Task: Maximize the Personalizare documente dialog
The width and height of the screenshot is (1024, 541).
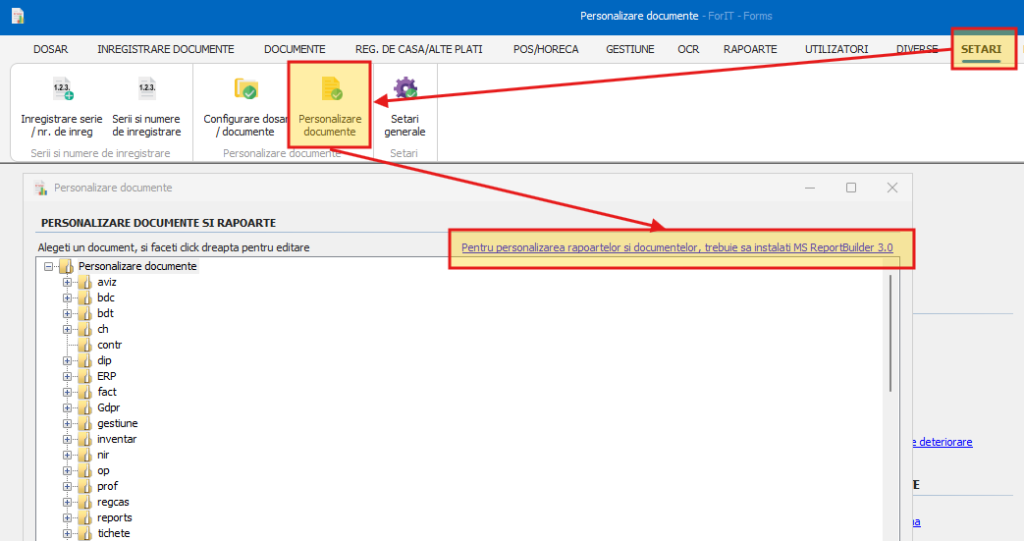Action: pyautogui.click(x=851, y=187)
